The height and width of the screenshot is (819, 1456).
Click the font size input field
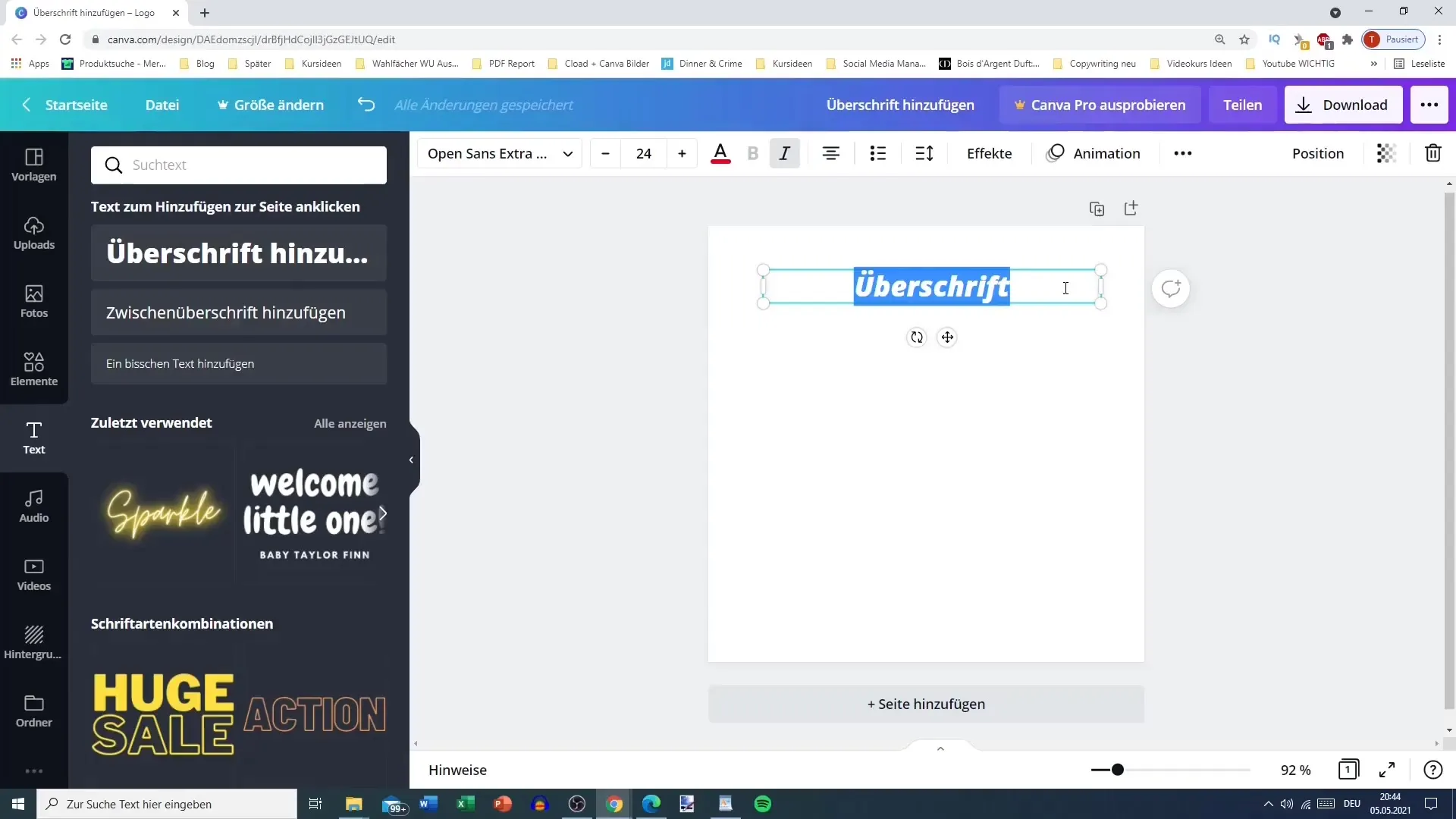[643, 153]
